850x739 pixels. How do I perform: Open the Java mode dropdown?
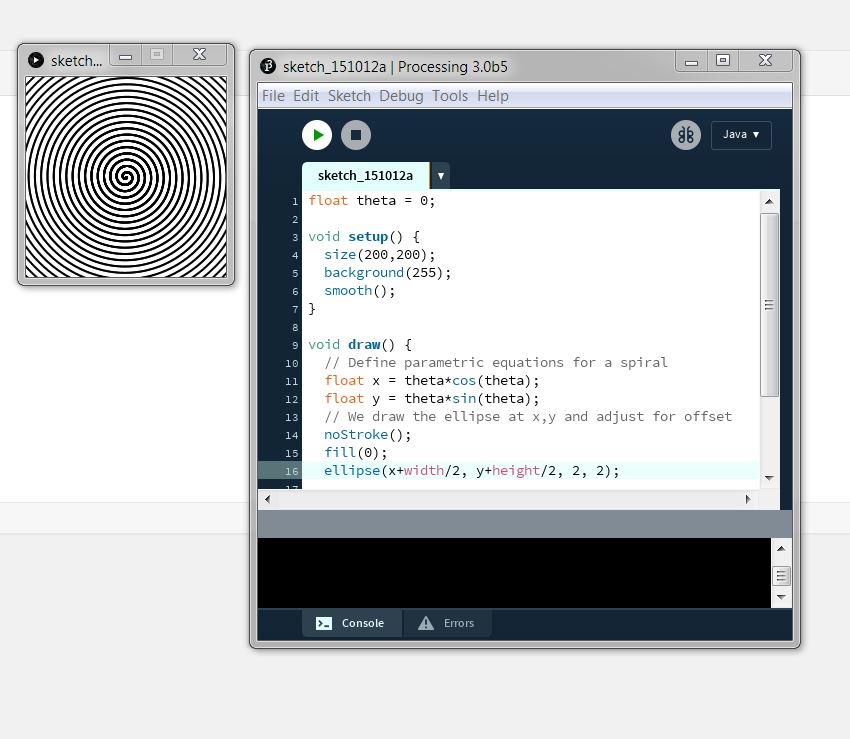(741, 135)
